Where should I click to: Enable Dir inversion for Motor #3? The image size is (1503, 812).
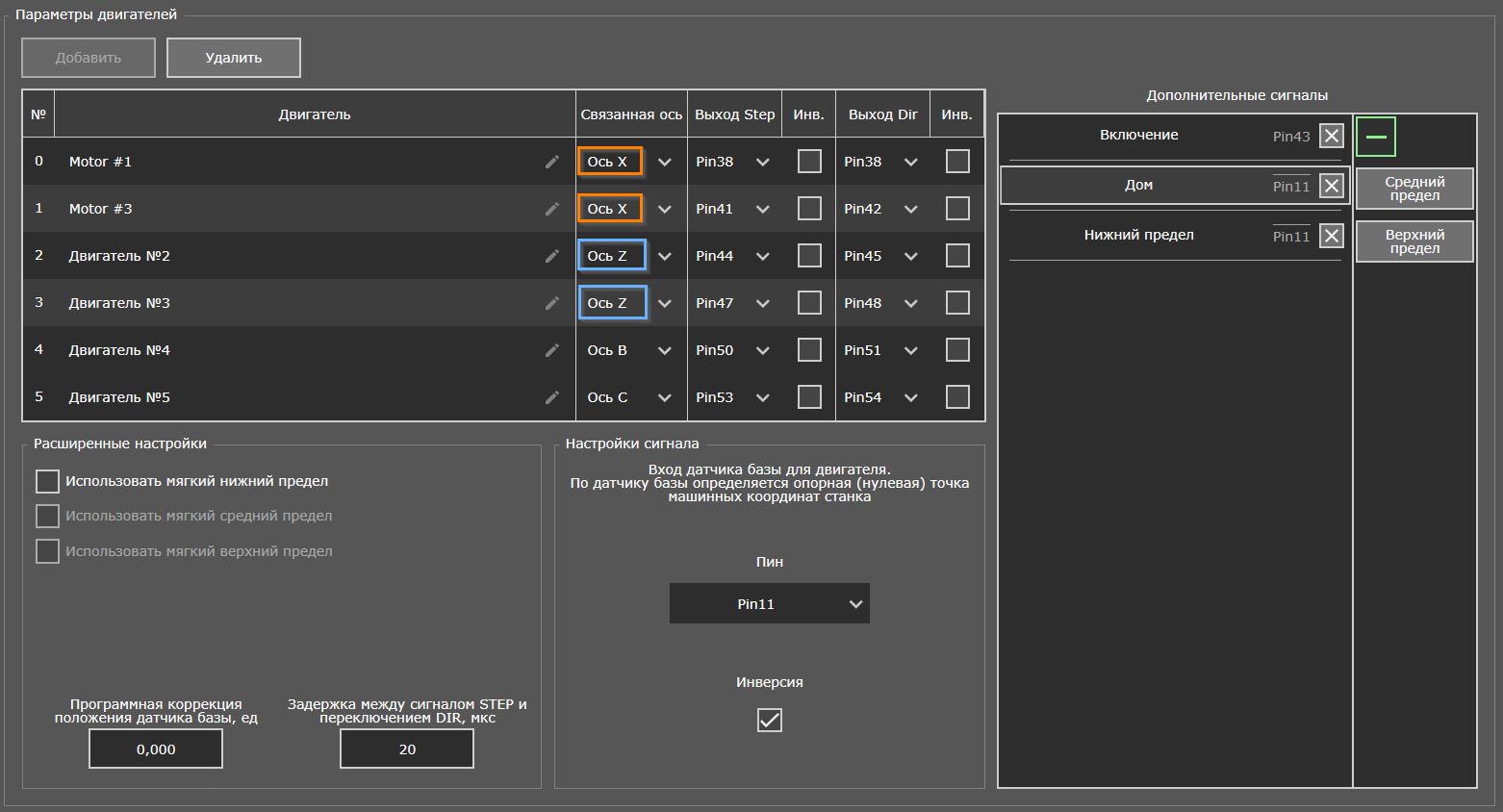pyautogui.click(x=957, y=209)
